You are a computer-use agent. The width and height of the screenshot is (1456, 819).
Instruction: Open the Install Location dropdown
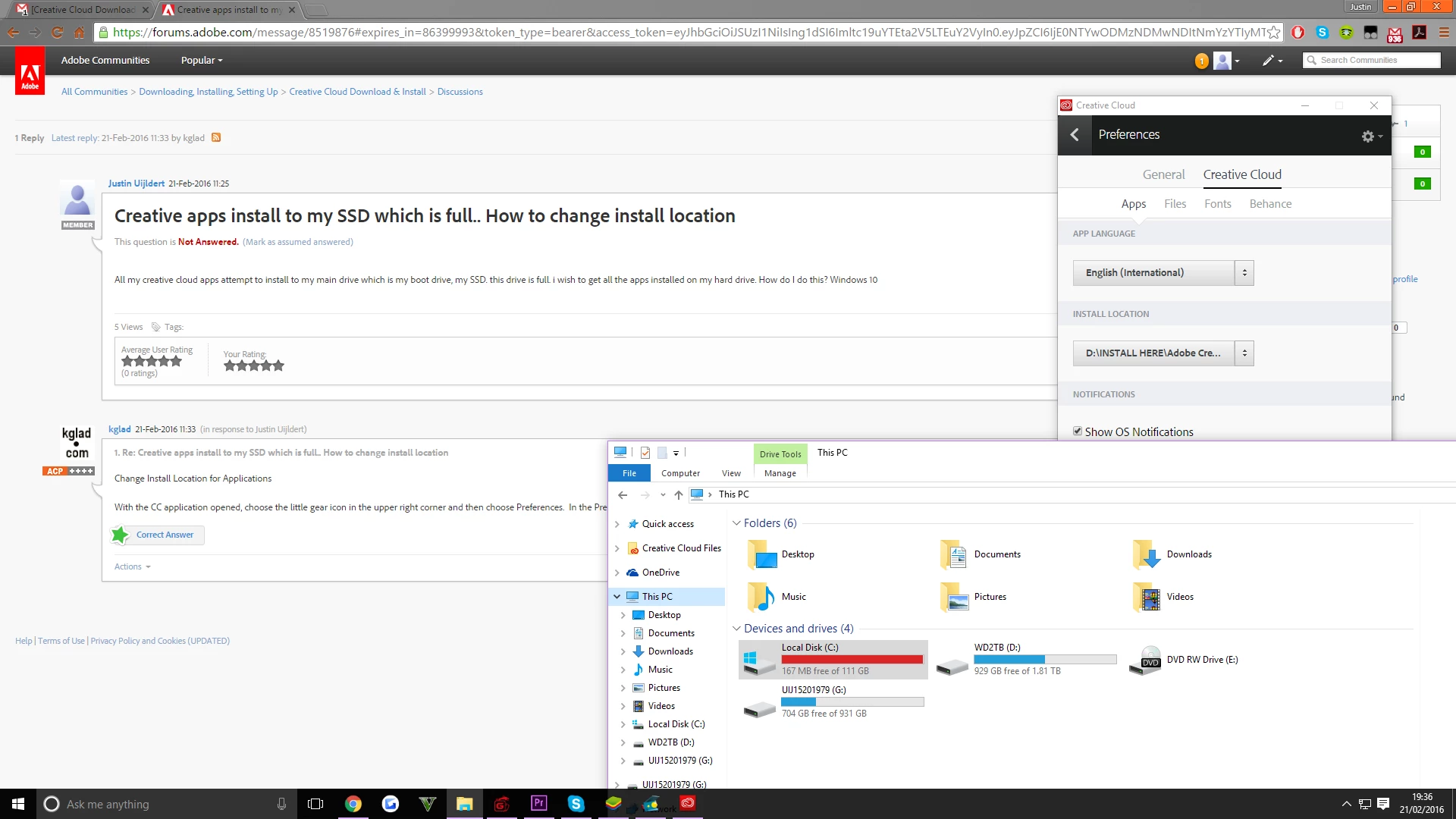(x=1163, y=353)
